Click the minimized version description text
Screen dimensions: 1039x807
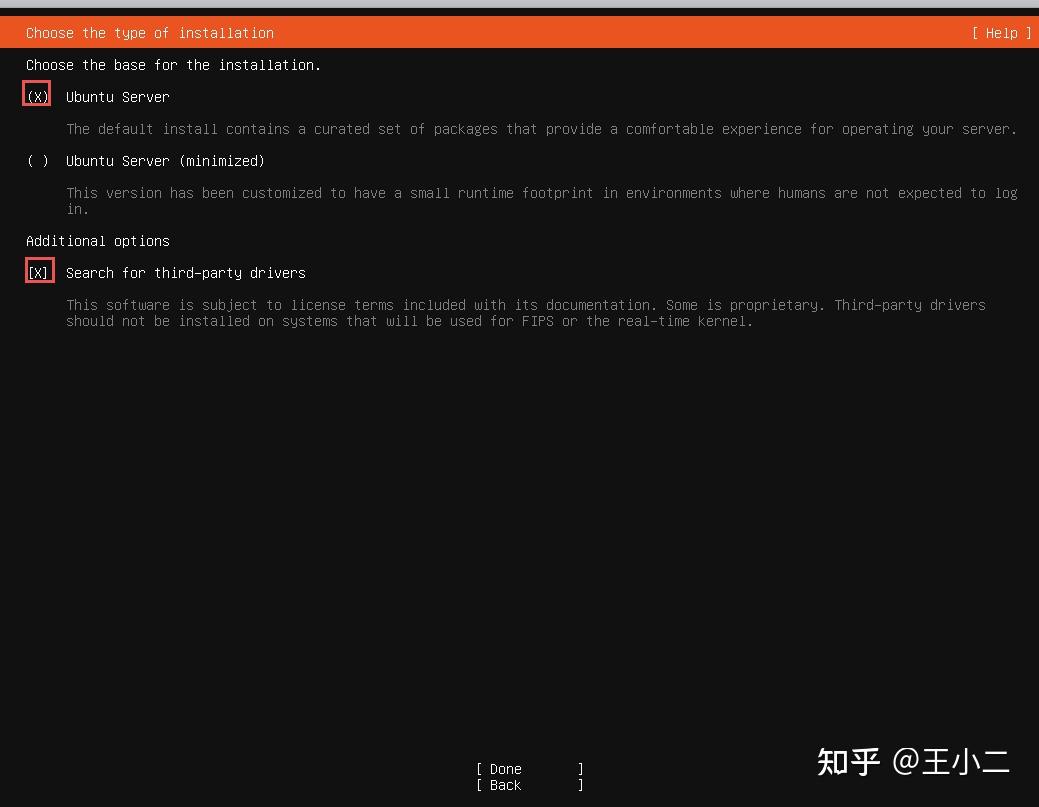[x=541, y=201]
